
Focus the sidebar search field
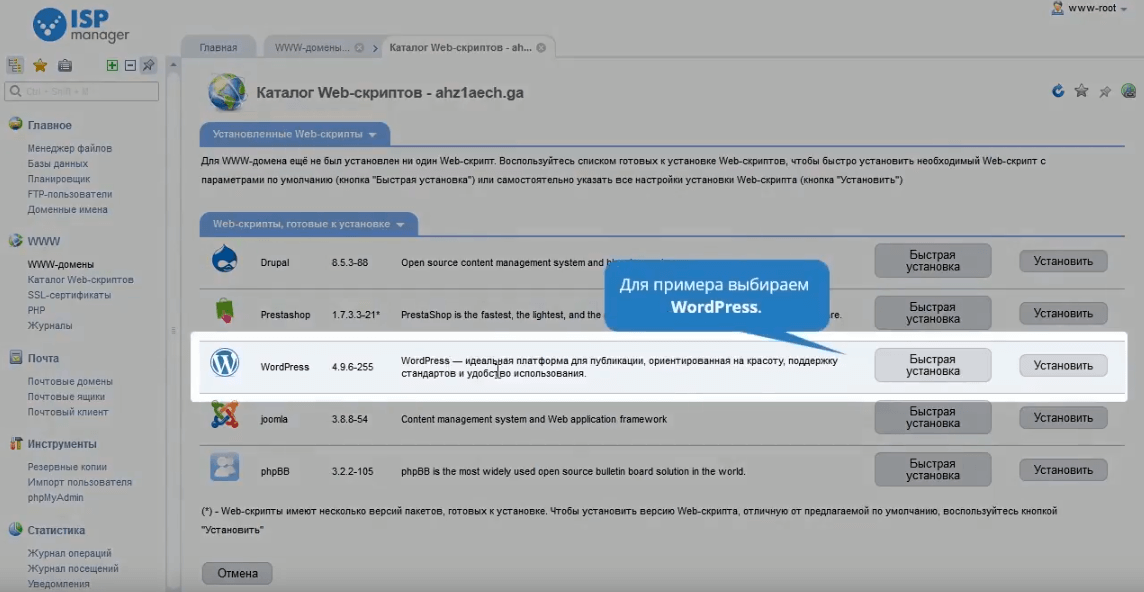click(x=82, y=91)
